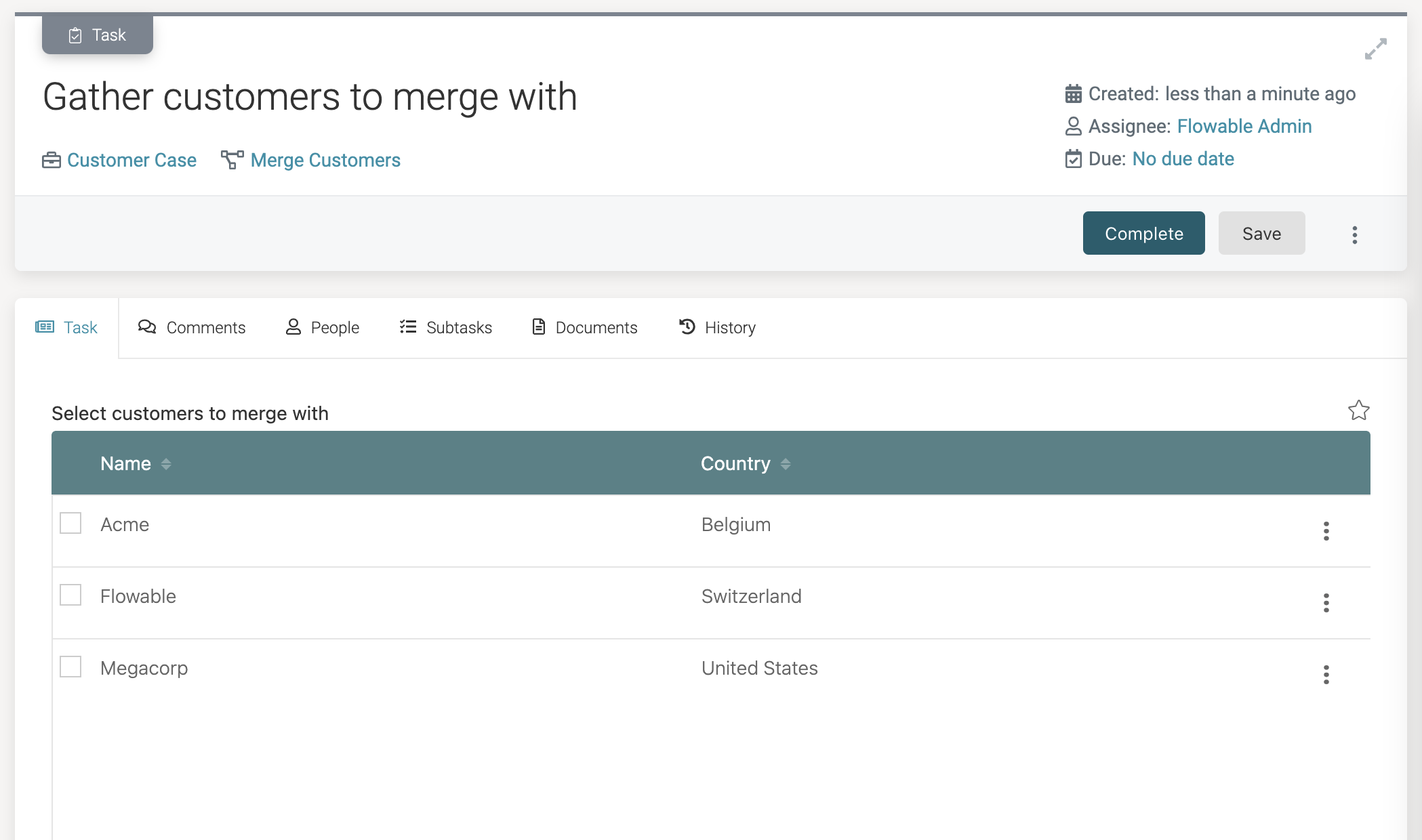Check the Flowable customer checkbox

tap(70, 595)
